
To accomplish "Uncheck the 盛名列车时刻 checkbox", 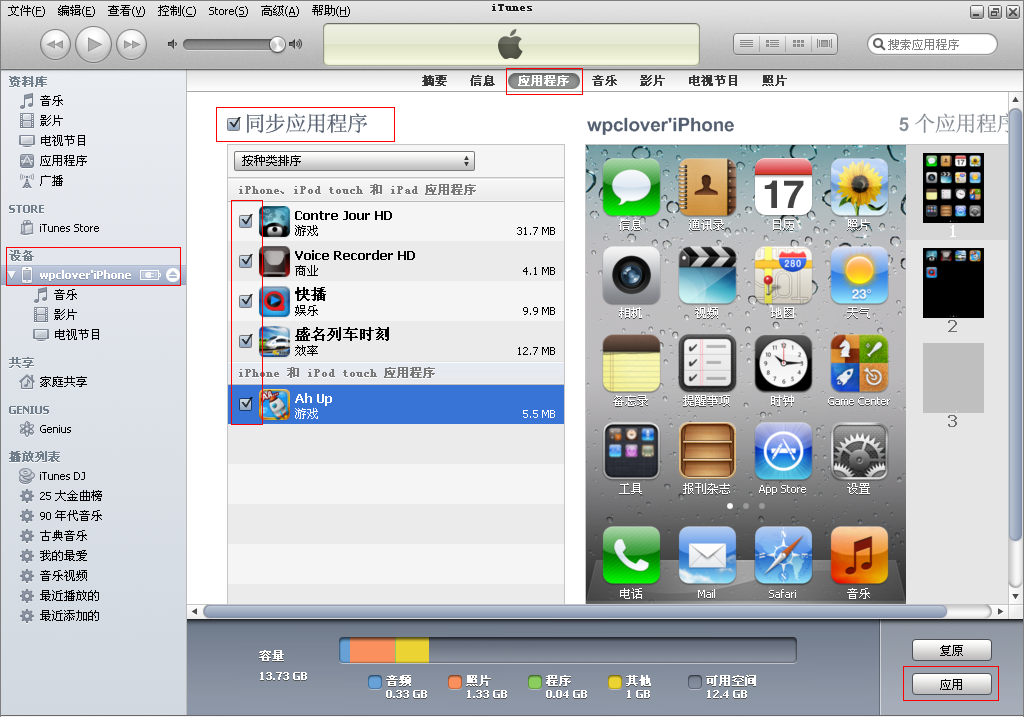I will point(246,341).
